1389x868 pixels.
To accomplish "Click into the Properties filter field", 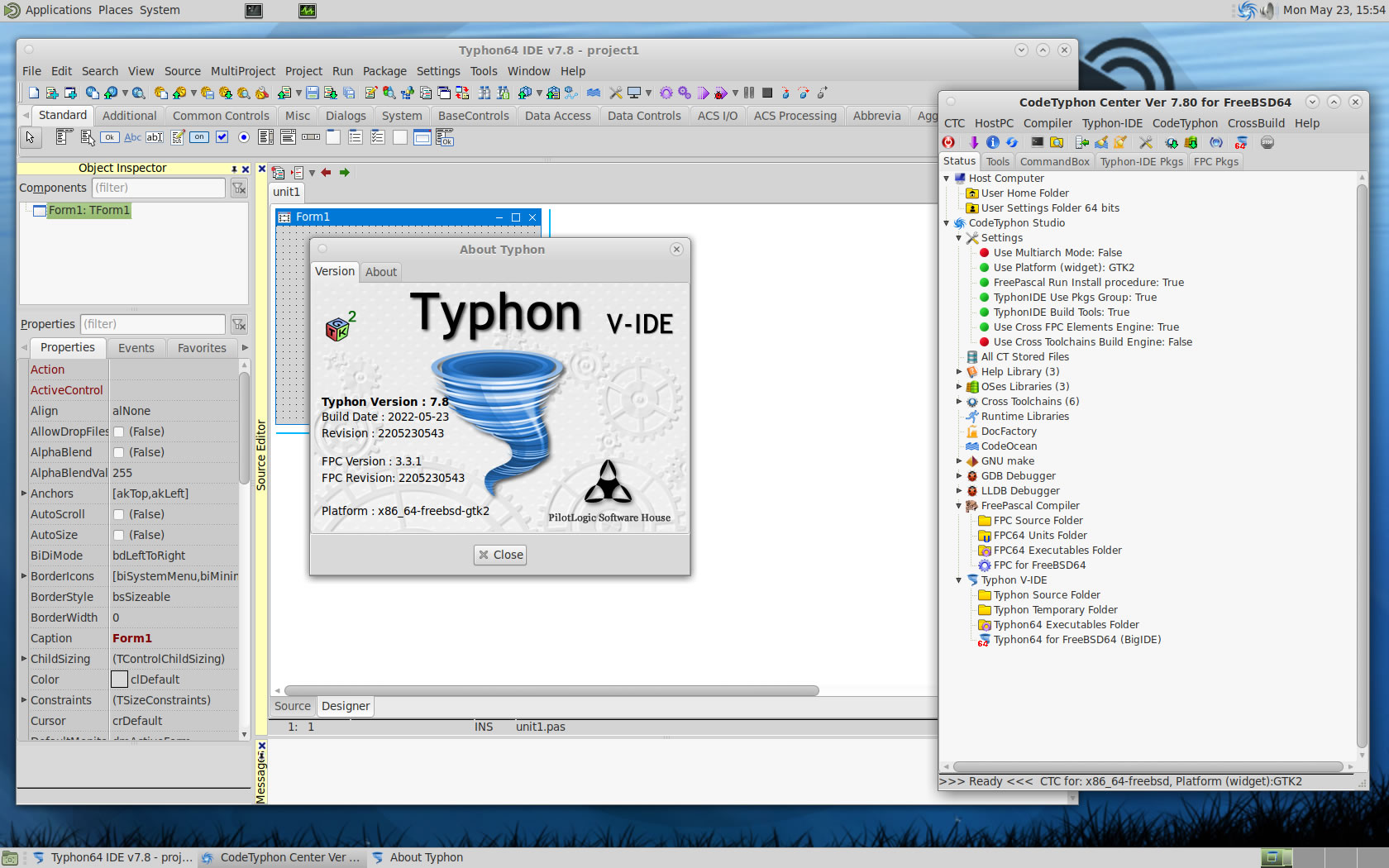I will click(x=153, y=324).
